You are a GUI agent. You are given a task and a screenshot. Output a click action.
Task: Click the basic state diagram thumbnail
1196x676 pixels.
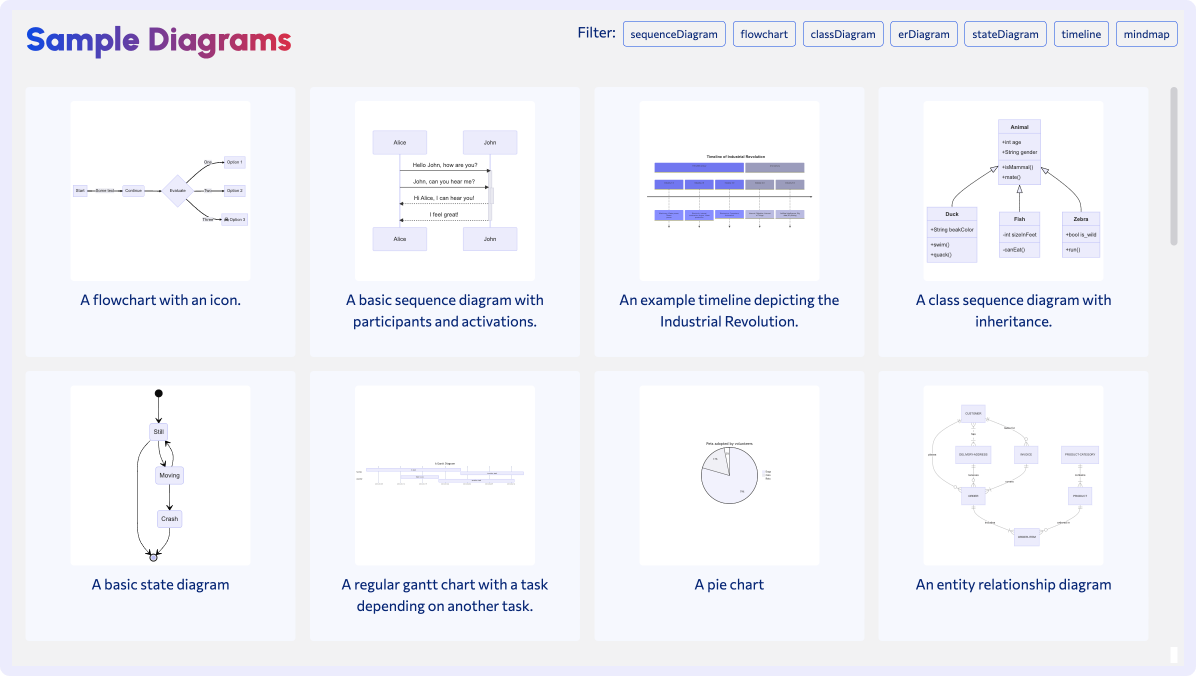(160, 475)
